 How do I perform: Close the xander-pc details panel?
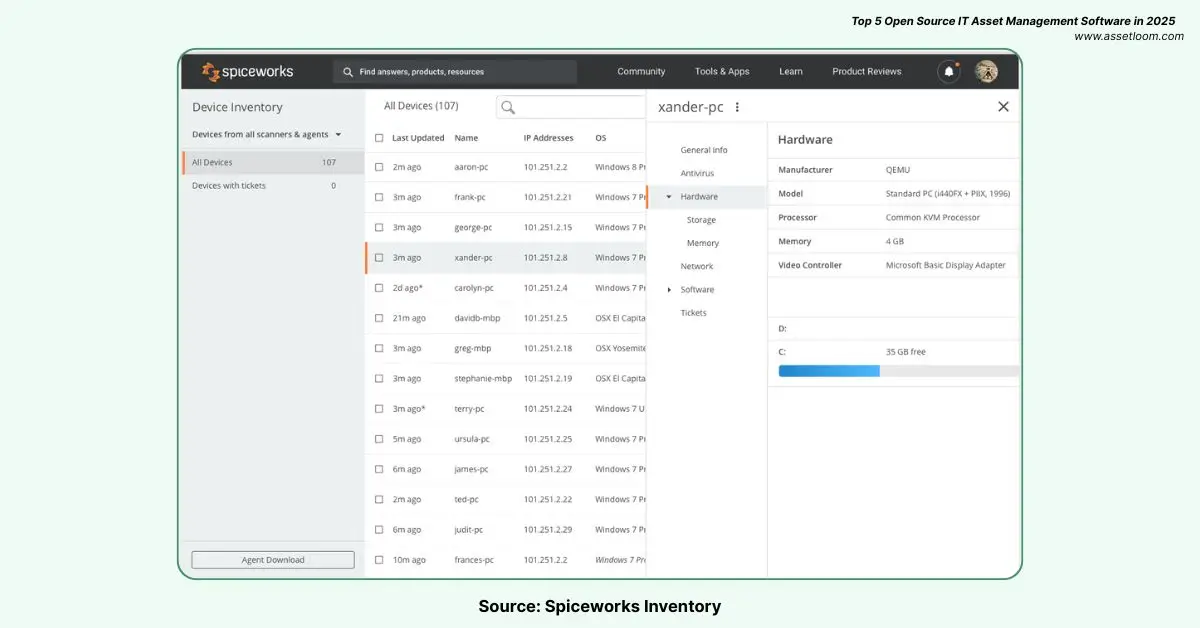tap(1003, 107)
